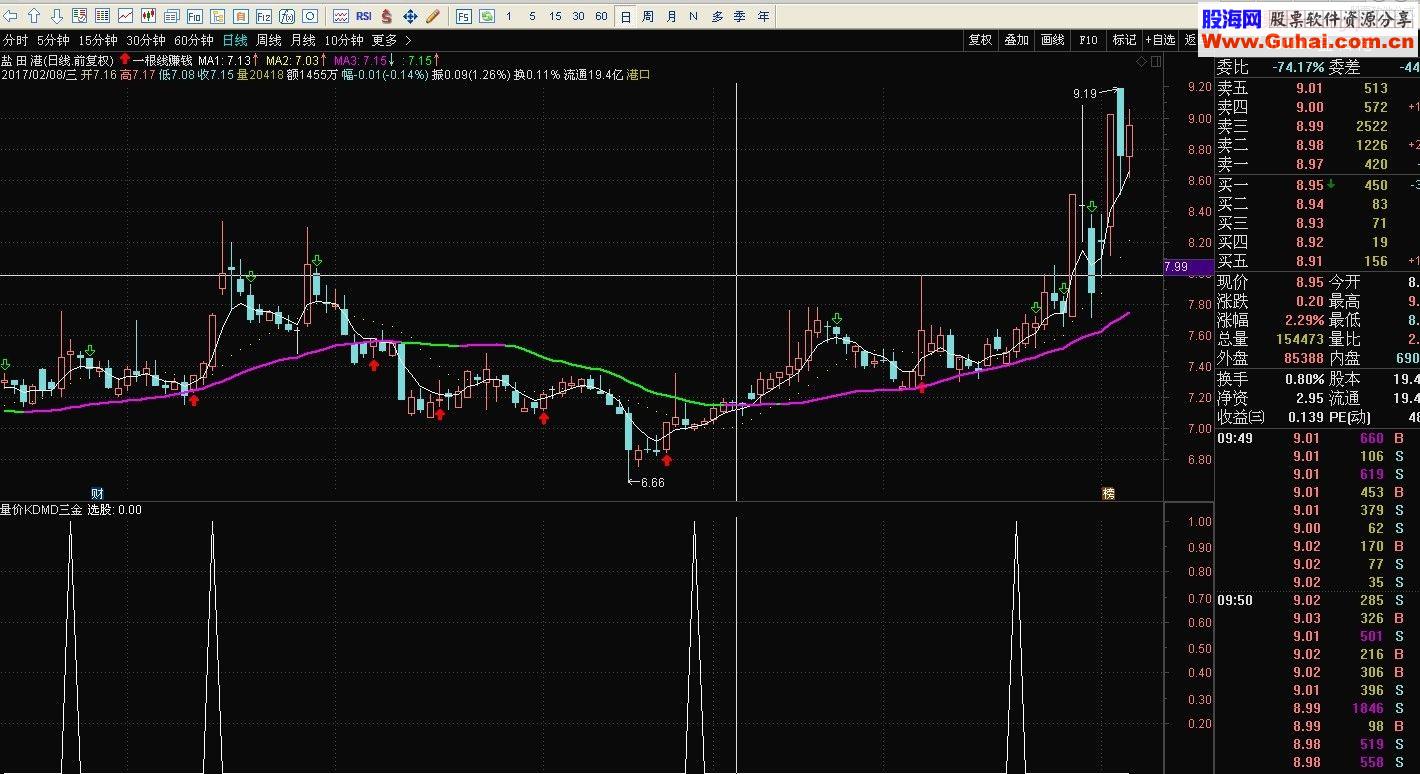This screenshot has height=774, width=1420.
Task: Switch to 5分钟 tab
Action: click(x=53, y=40)
